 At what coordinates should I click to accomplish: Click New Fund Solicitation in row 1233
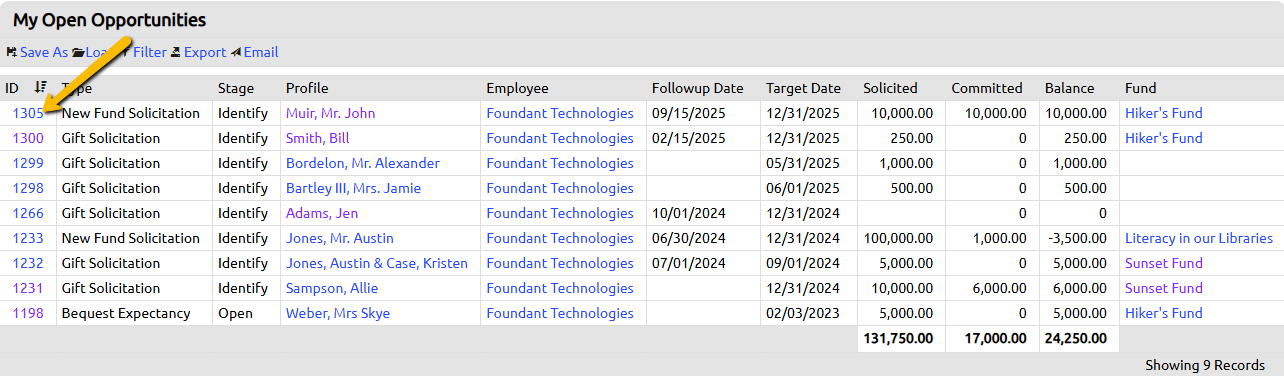tap(131, 238)
